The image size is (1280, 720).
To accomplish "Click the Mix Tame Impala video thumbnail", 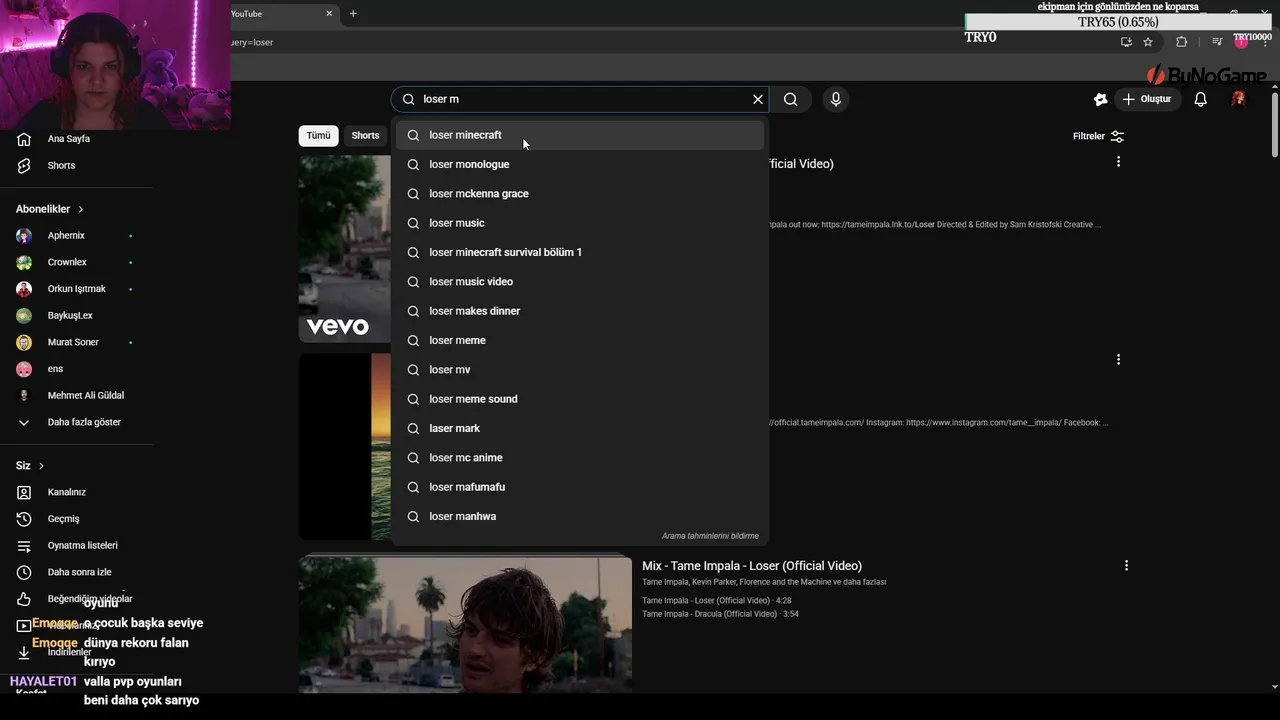I will click(x=465, y=624).
